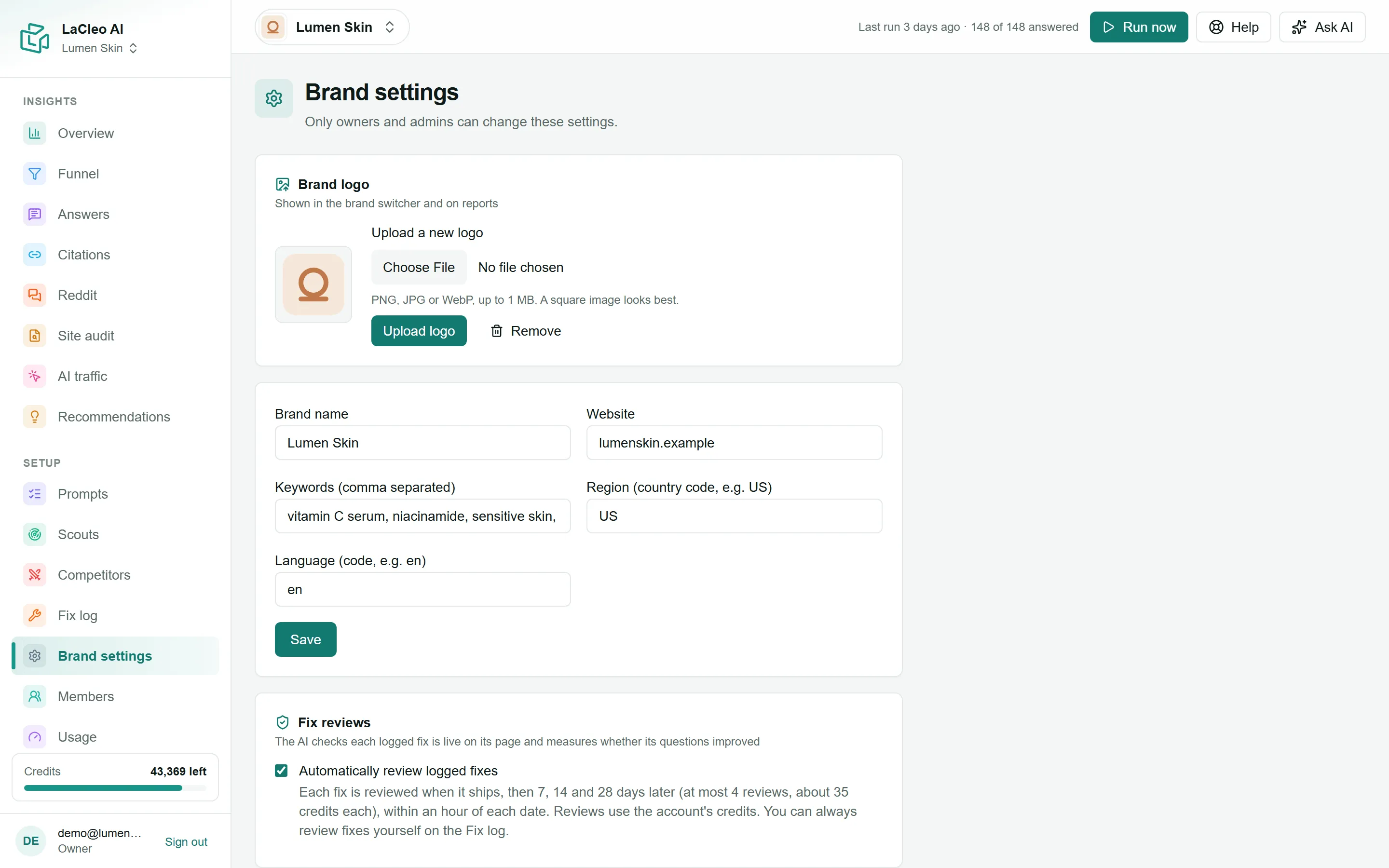Click the Funnel filter icon
1389x868 pixels.
[x=34, y=174]
